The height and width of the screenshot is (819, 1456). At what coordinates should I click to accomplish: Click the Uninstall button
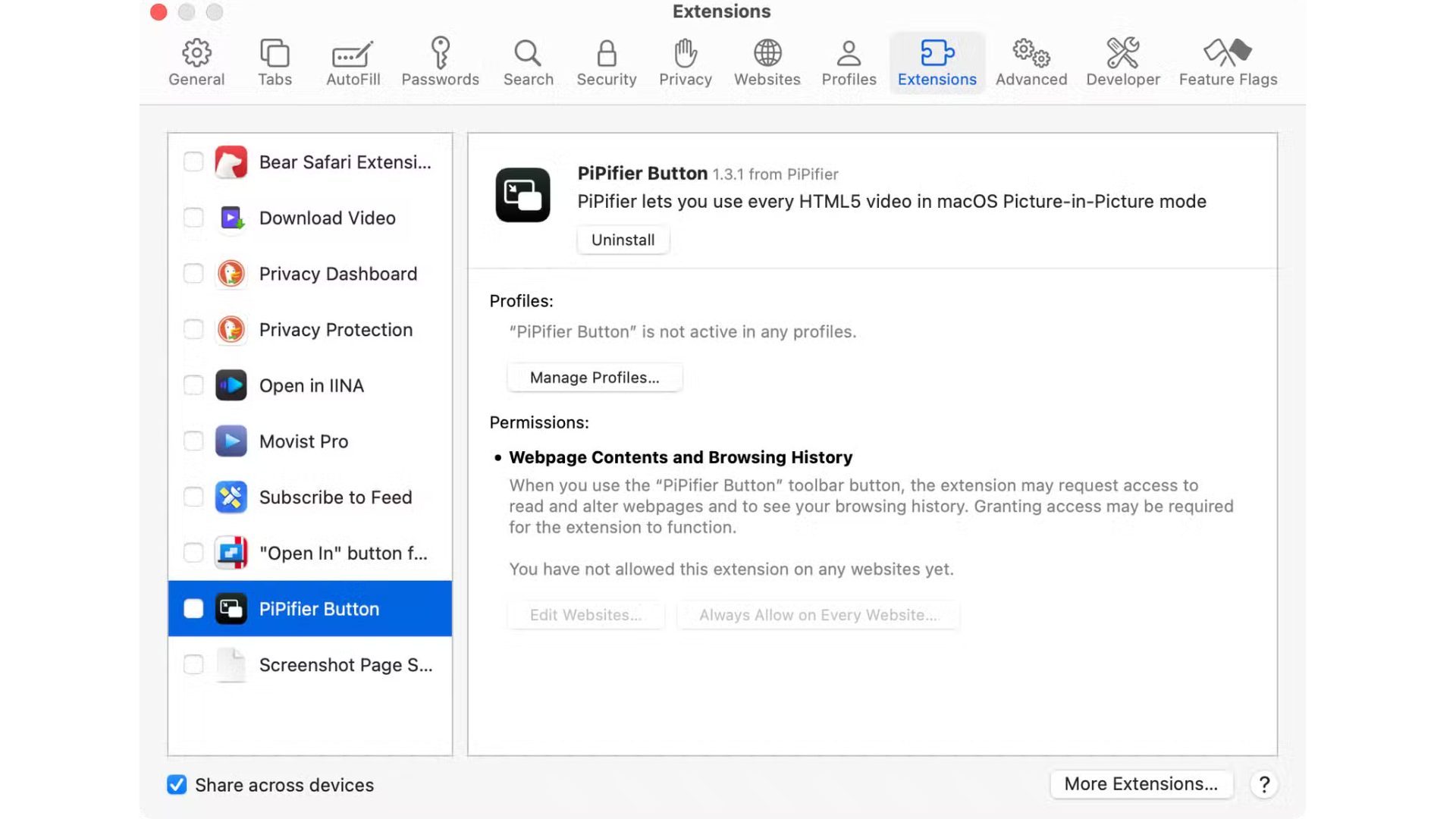coord(623,240)
